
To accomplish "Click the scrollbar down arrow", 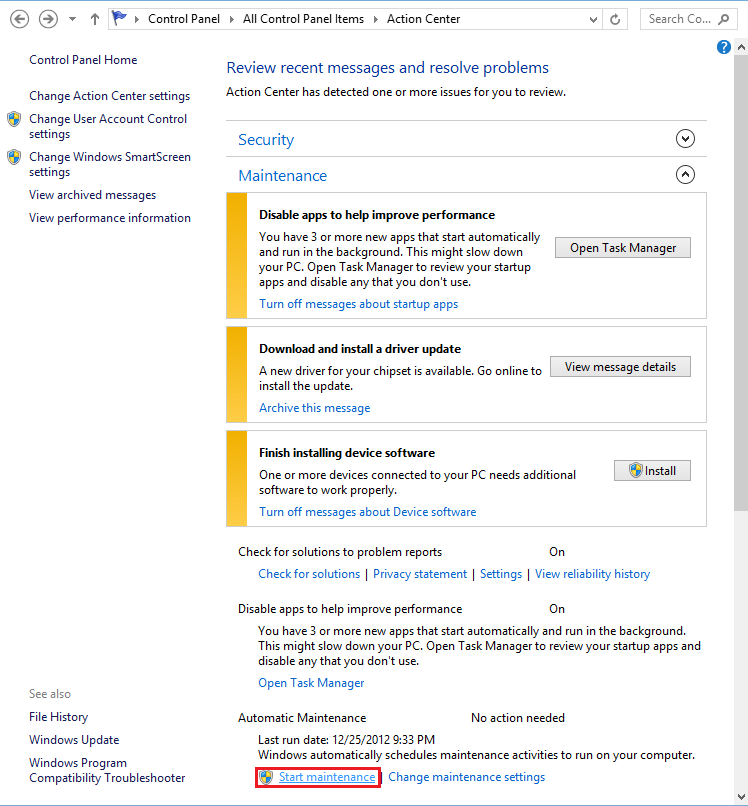I will click(741, 797).
